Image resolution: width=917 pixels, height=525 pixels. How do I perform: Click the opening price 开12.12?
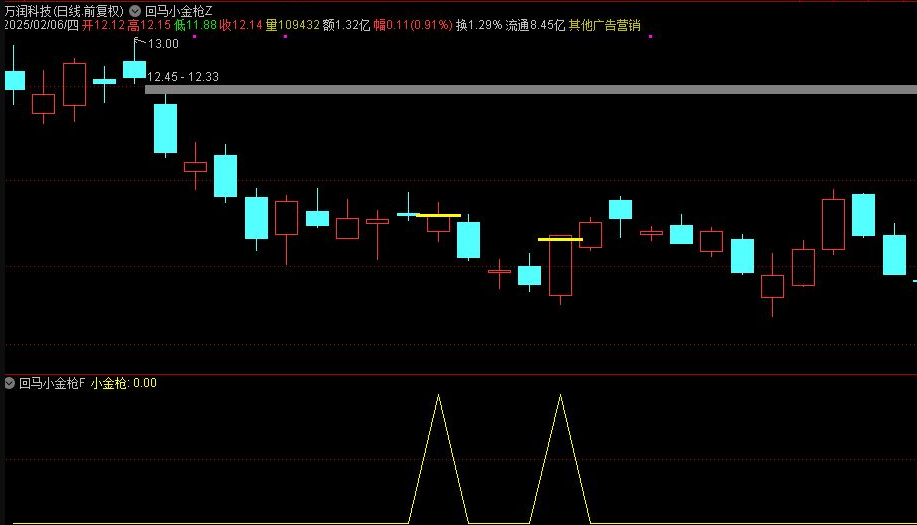point(103,25)
